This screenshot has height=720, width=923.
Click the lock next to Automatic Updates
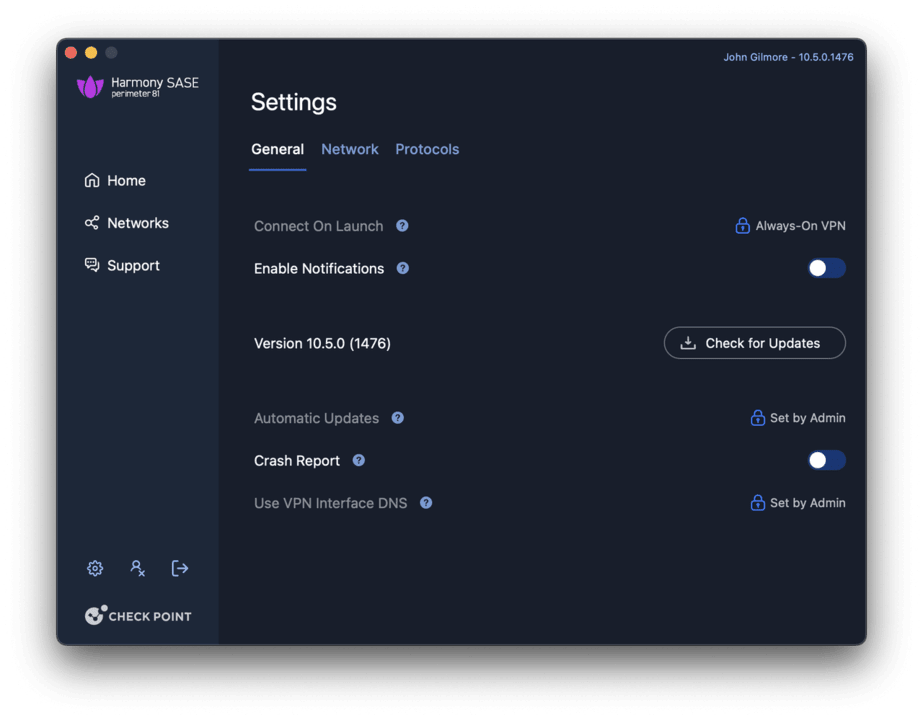click(x=760, y=418)
